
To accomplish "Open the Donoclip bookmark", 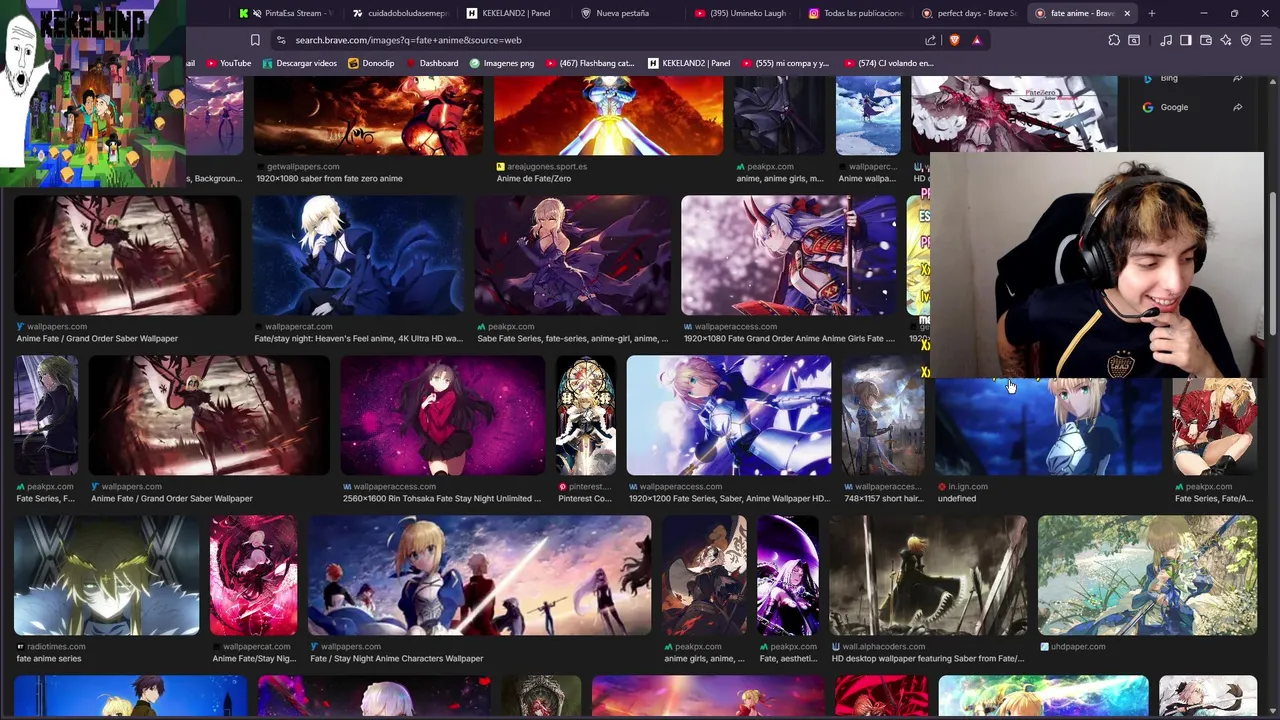I will tap(371, 63).
